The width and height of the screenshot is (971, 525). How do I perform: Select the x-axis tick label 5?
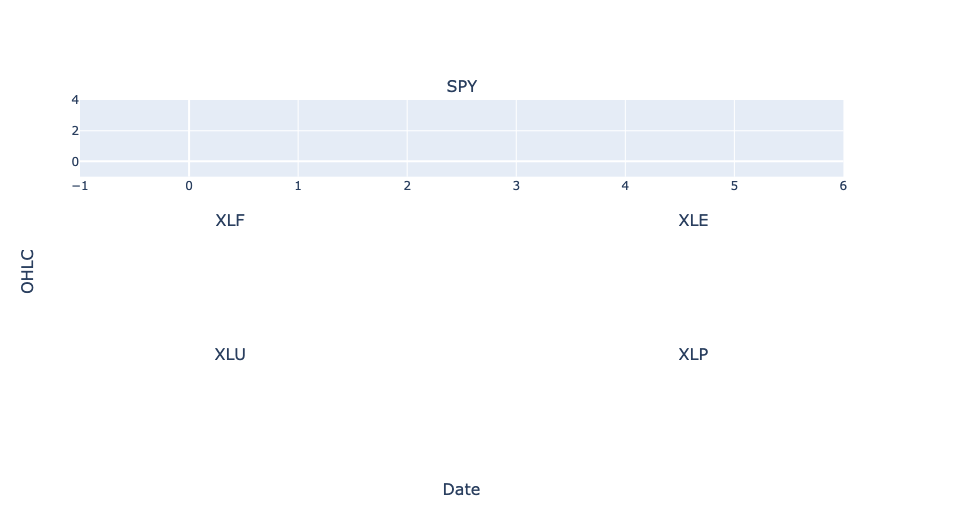[x=734, y=186]
